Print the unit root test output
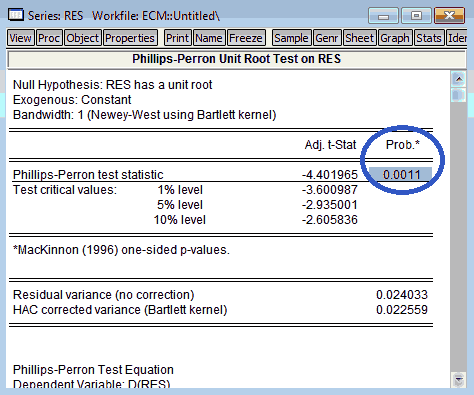The height and width of the screenshot is (395, 474). pos(178,38)
